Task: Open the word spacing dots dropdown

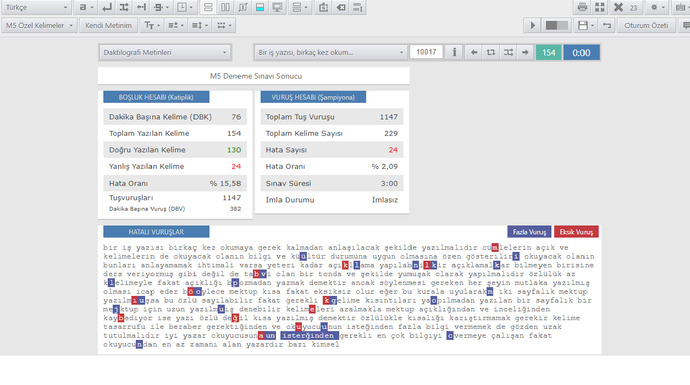Action: 224,26
